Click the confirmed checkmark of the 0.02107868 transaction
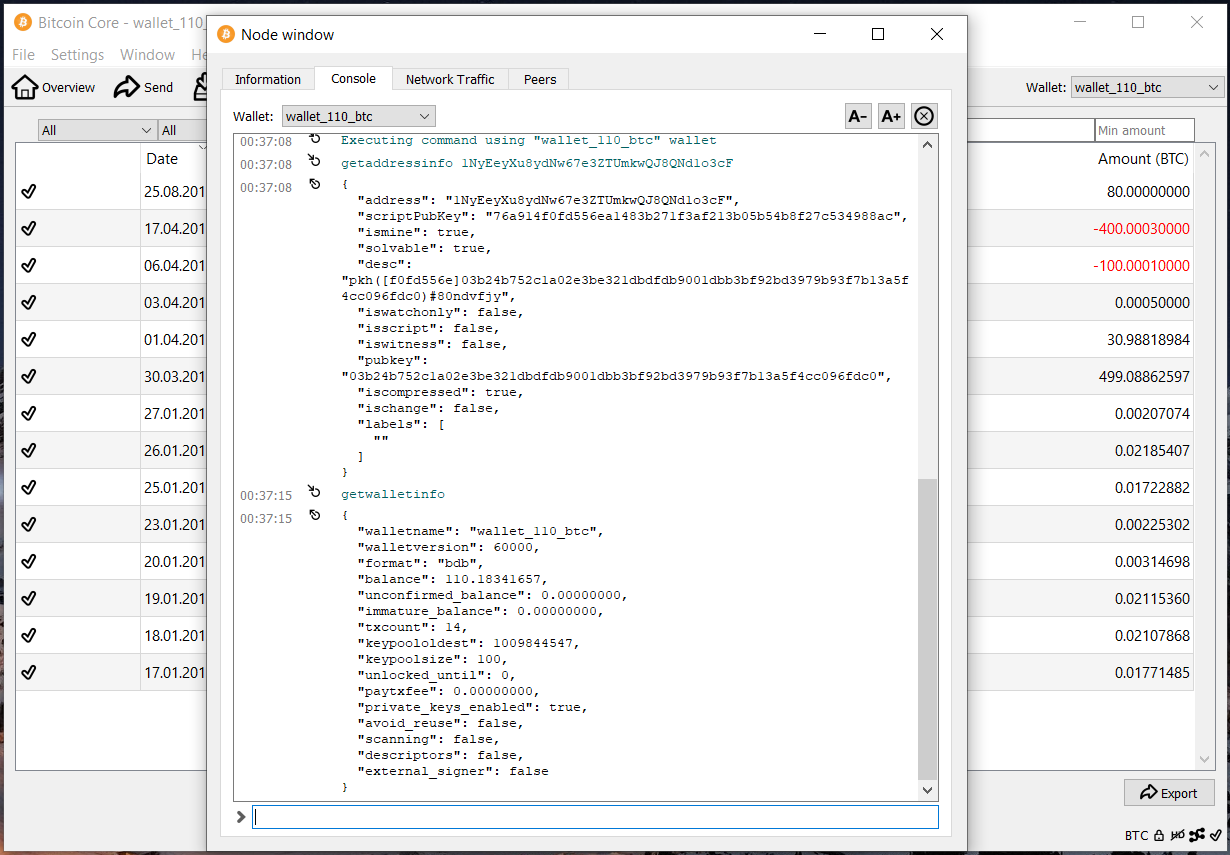 point(28,636)
